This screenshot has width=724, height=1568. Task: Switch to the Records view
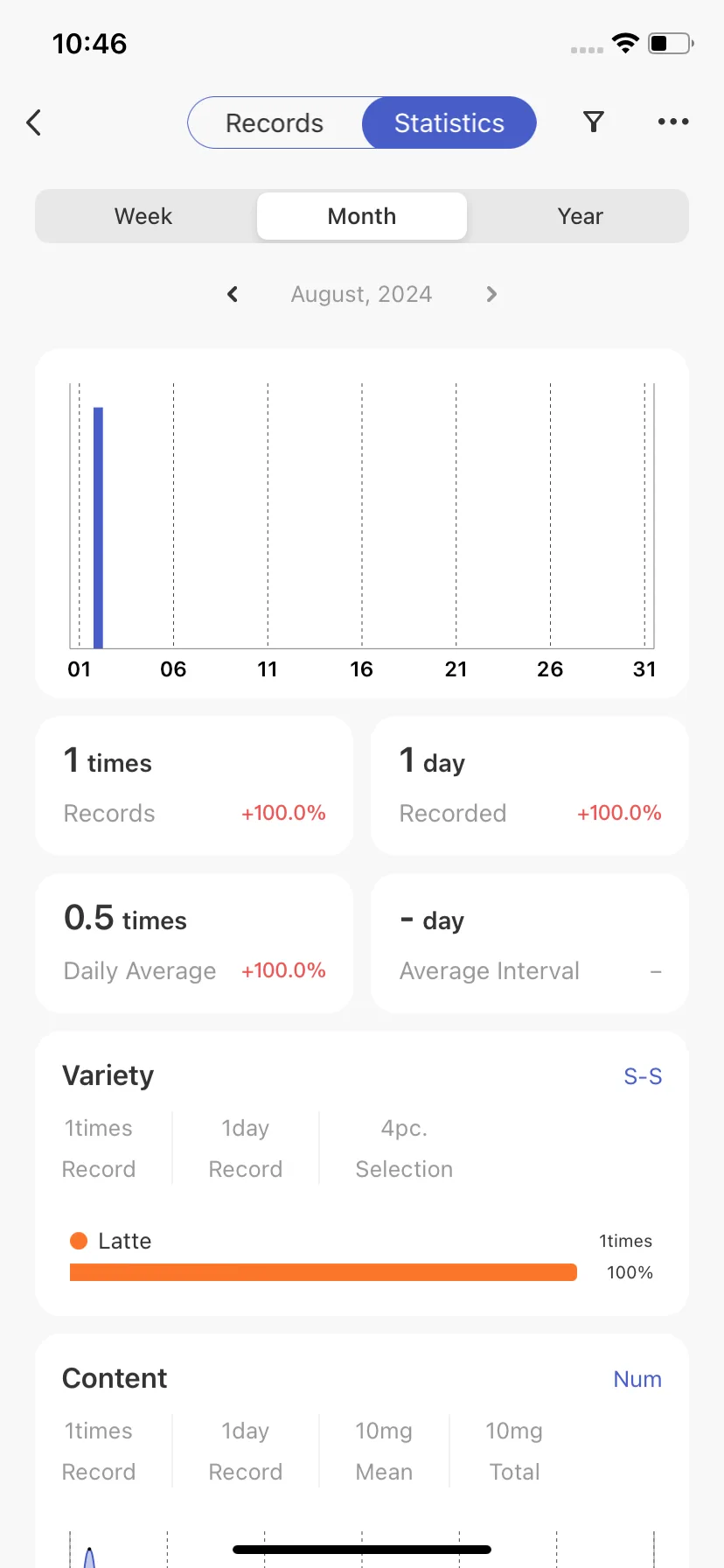[x=275, y=122]
